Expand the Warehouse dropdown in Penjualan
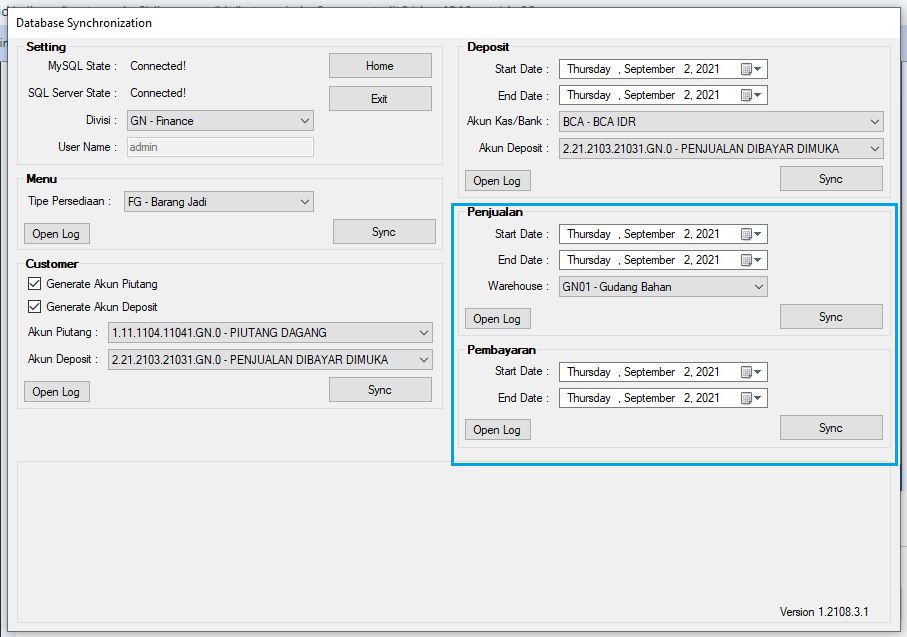907x637 pixels. pyautogui.click(x=759, y=287)
